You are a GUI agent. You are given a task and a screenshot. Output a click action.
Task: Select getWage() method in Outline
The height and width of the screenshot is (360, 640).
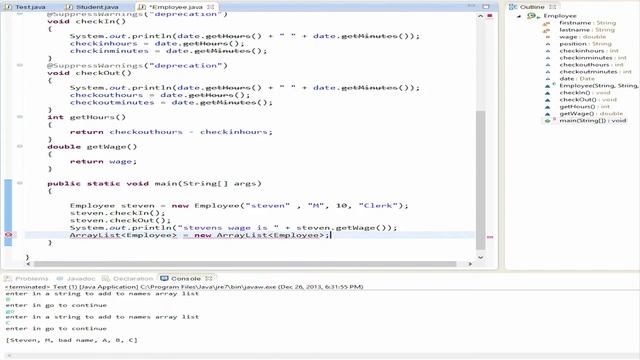tap(591, 113)
